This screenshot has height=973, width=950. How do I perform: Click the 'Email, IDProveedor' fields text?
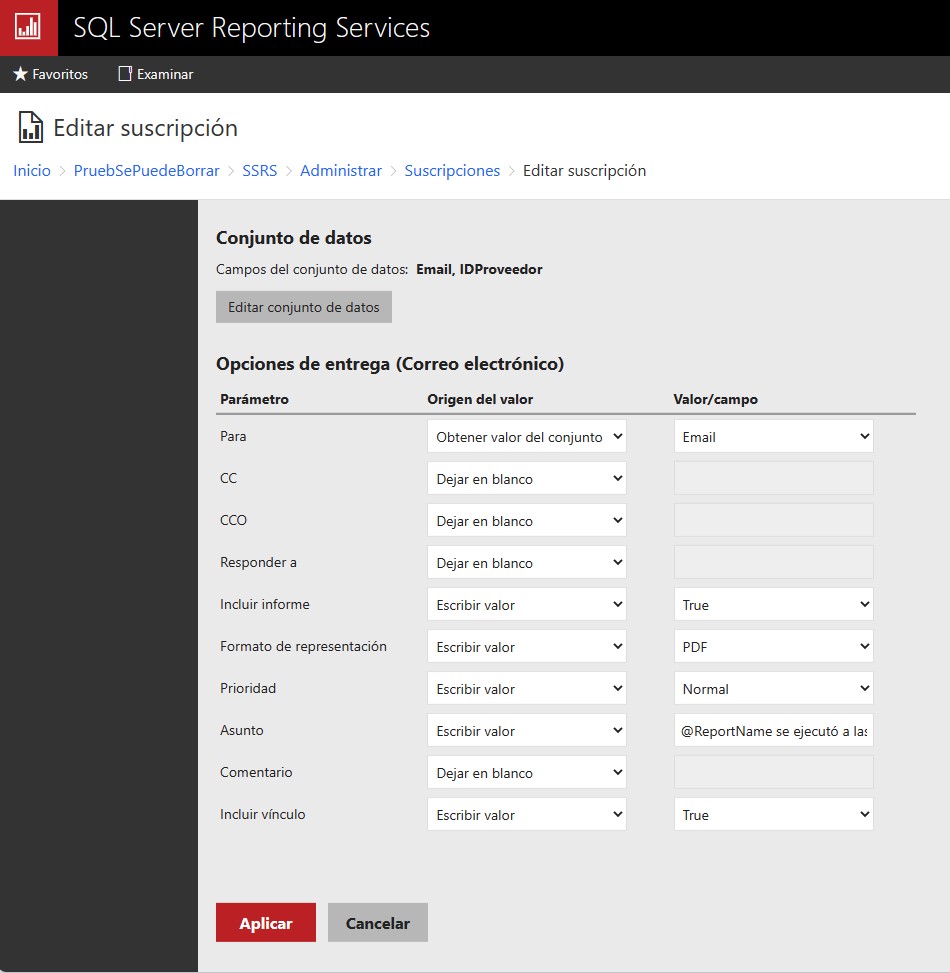coord(479,269)
